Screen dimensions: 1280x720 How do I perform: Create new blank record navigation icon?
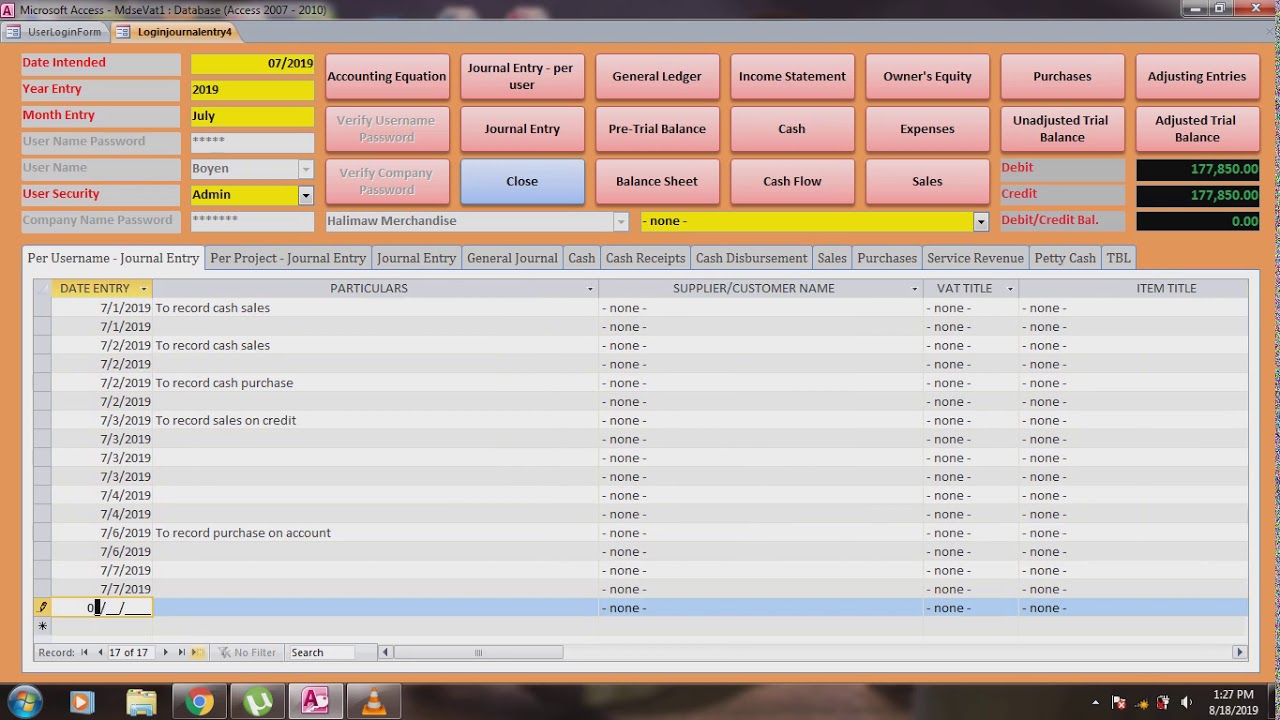[197, 653]
